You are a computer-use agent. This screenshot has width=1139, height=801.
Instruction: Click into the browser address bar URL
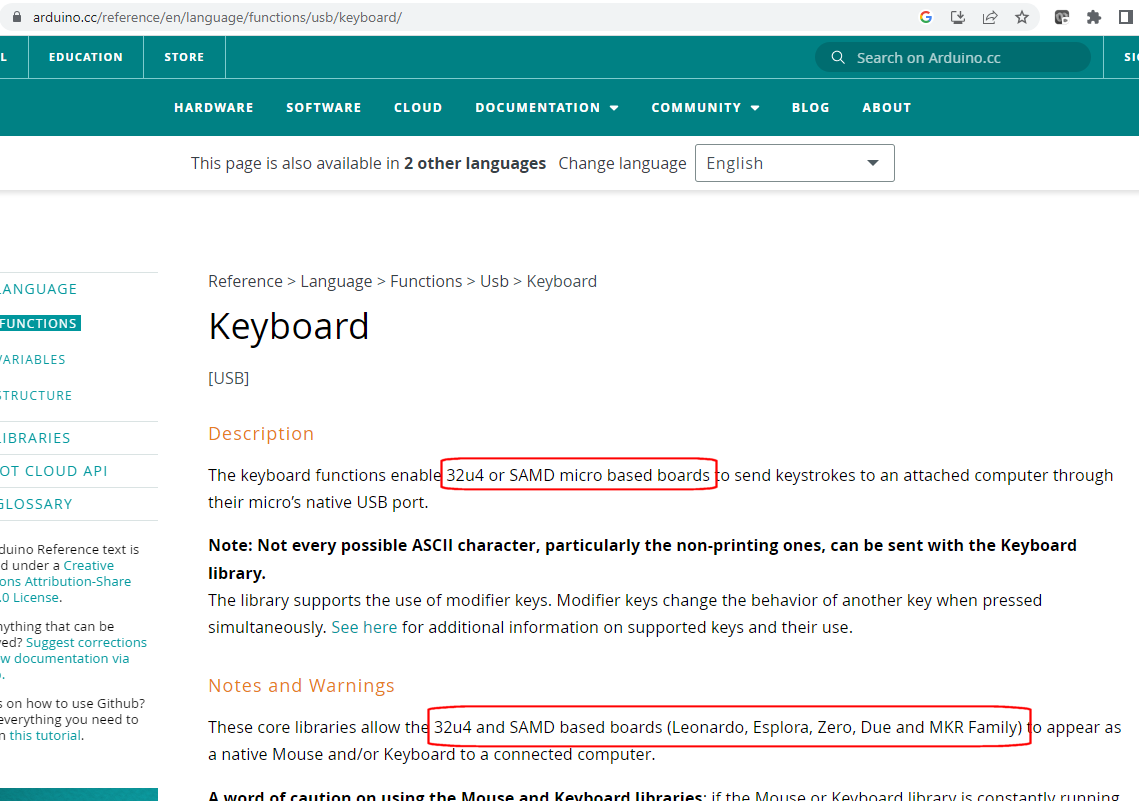click(x=217, y=17)
